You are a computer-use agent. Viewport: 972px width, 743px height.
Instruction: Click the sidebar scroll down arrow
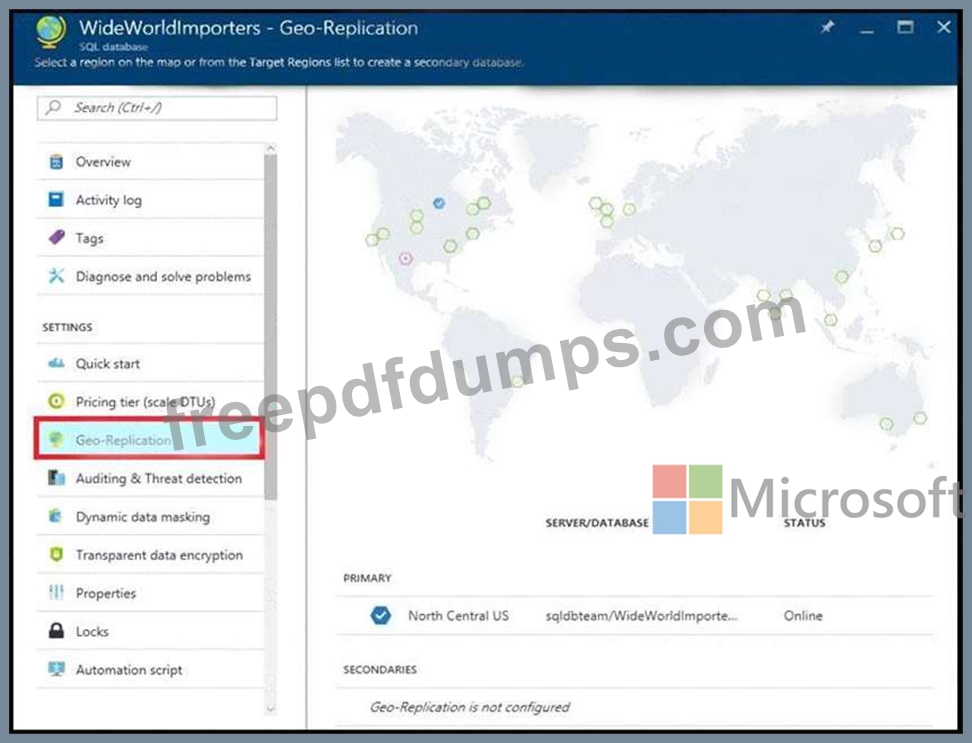coord(270,708)
